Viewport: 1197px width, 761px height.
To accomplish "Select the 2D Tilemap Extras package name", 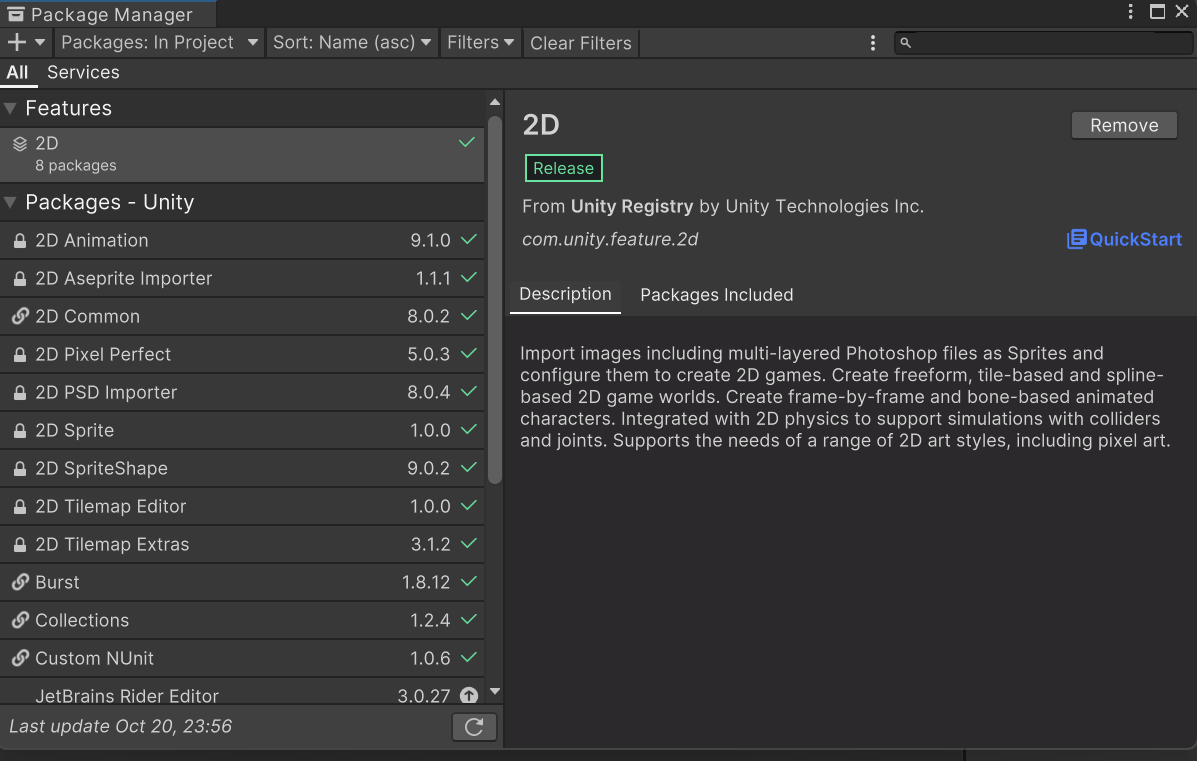I will tap(112, 544).
